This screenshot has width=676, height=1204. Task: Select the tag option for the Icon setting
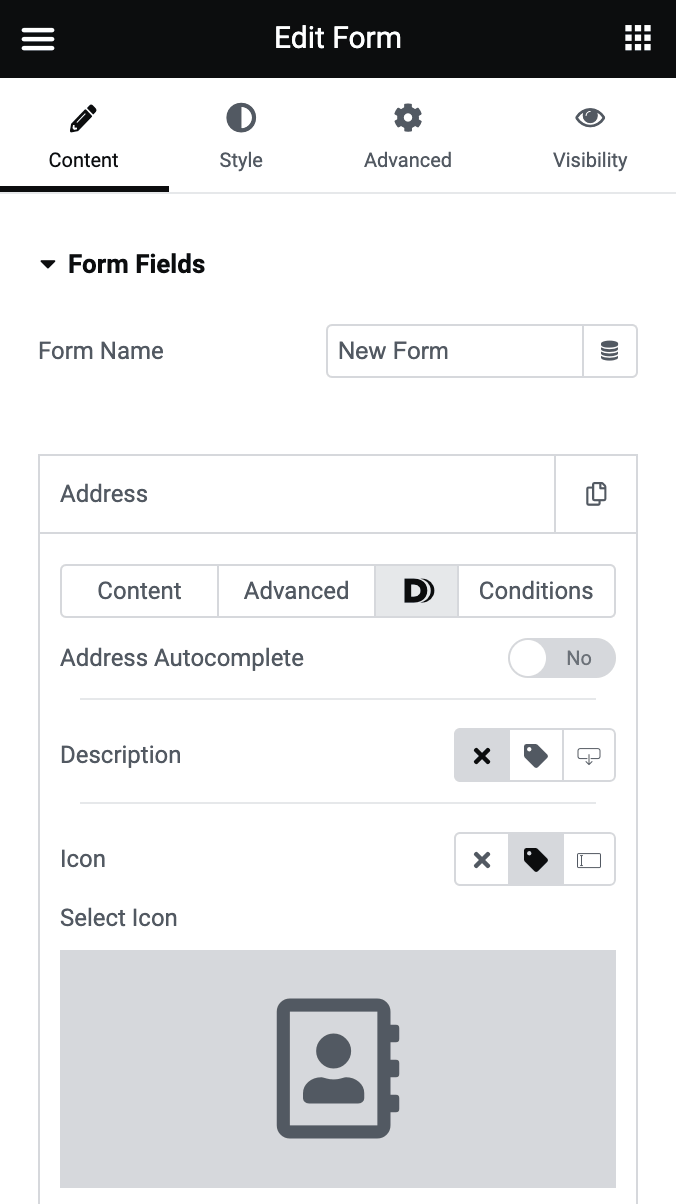[x=535, y=859]
